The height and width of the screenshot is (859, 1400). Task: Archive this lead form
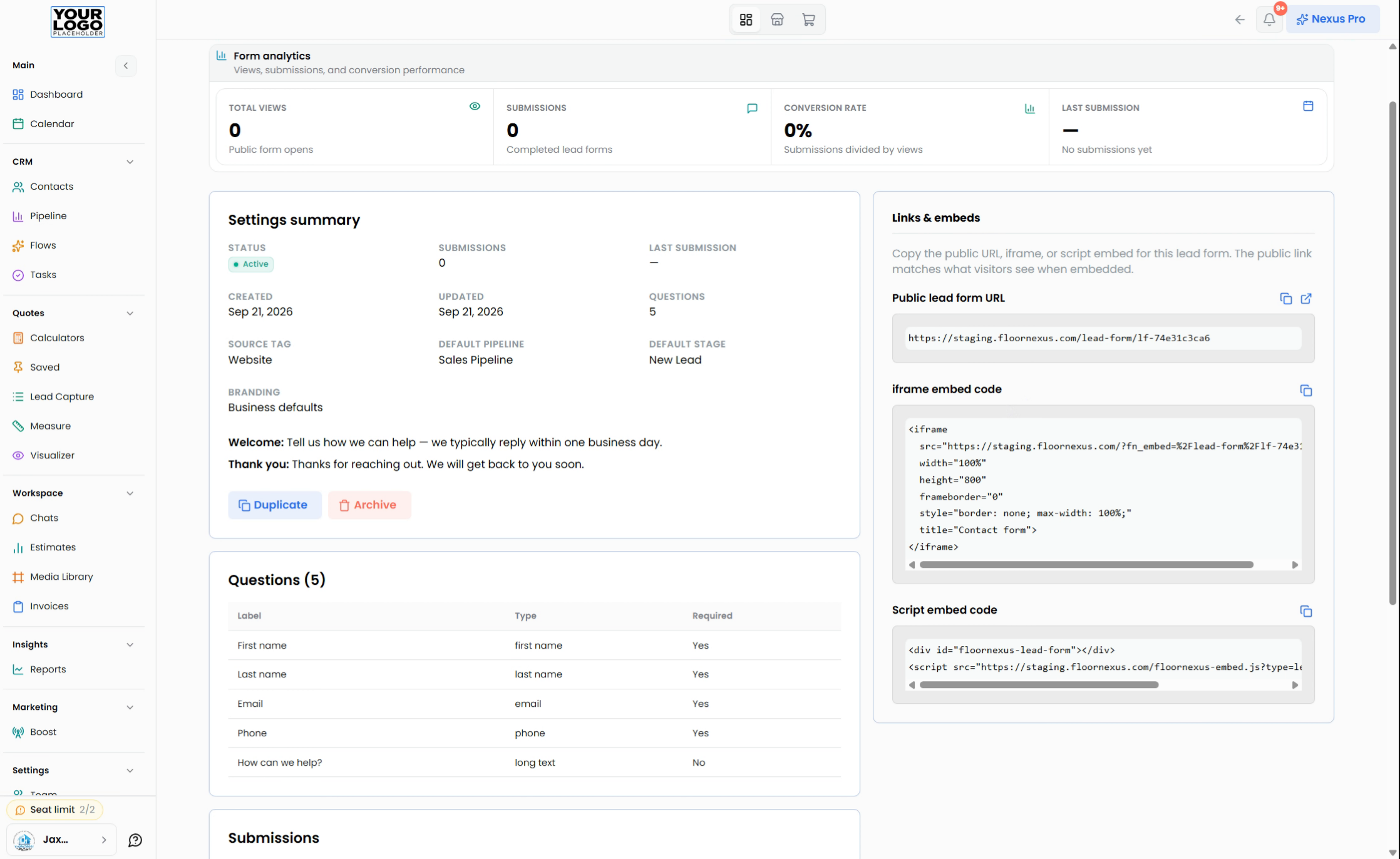point(369,505)
